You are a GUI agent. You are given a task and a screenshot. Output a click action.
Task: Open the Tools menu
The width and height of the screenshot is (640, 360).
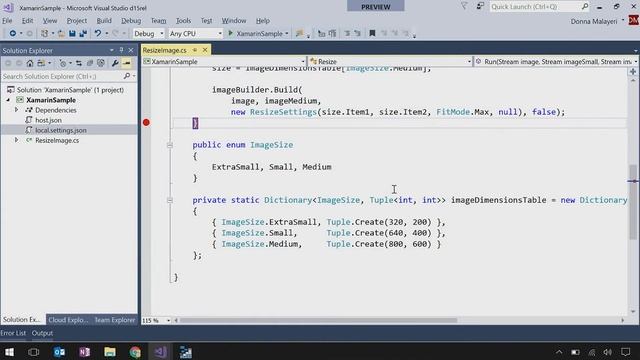click(183, 20)
